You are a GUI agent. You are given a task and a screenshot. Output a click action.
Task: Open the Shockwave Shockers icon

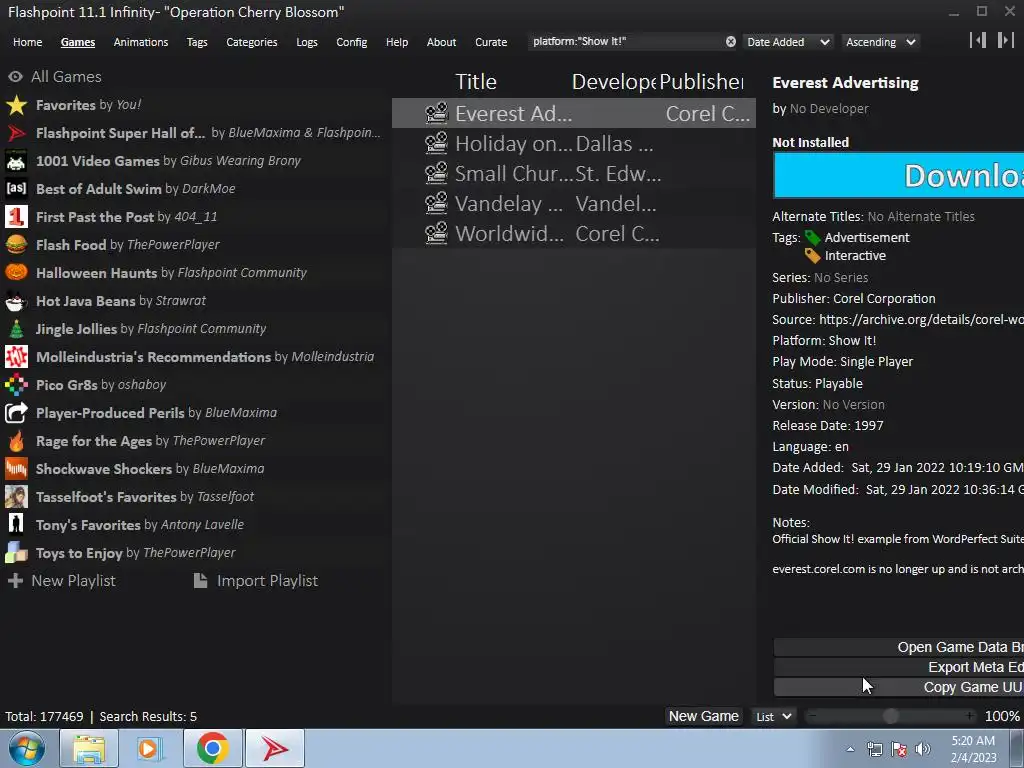coord(16,469)
